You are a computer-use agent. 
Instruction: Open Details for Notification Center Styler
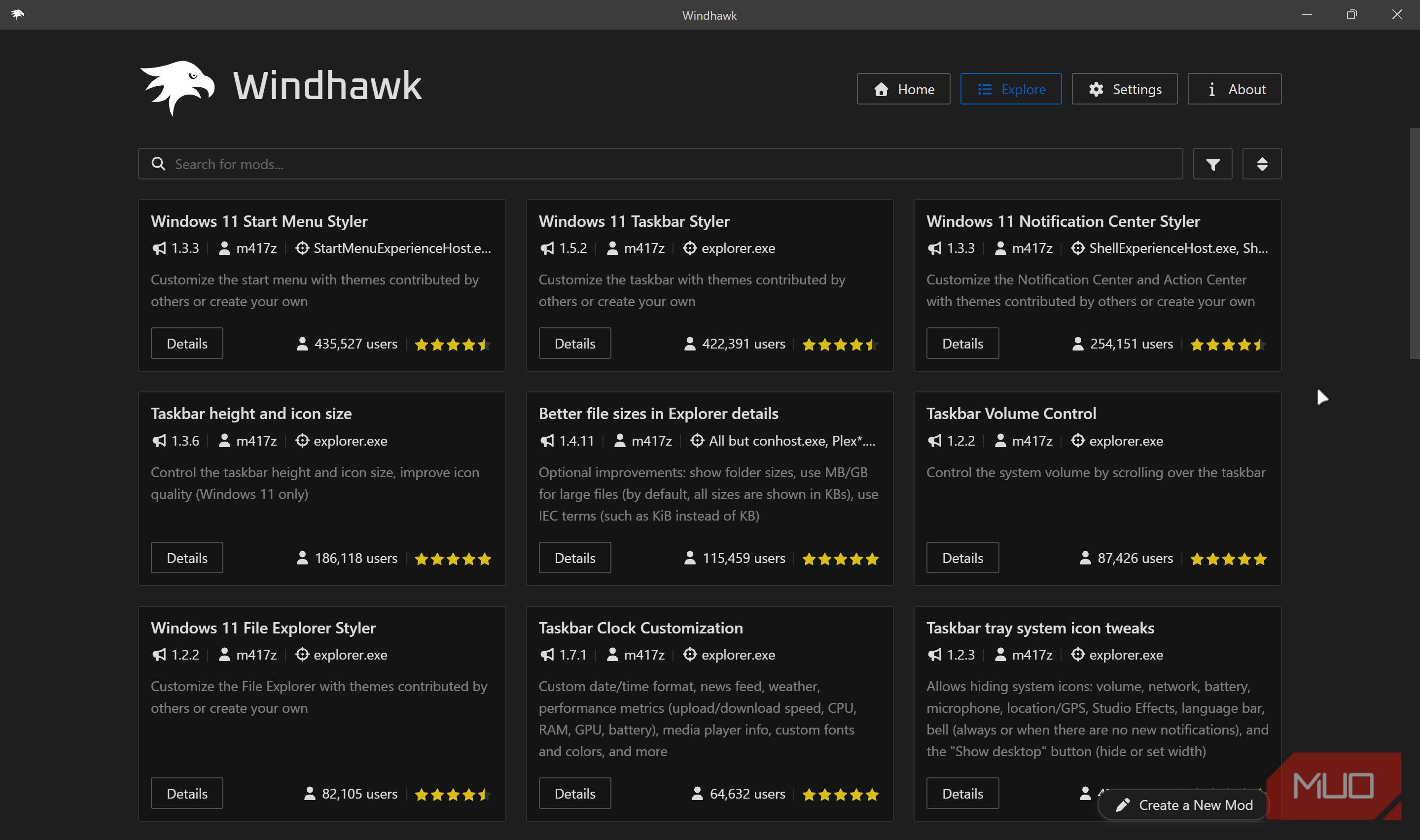click(962, 343)
